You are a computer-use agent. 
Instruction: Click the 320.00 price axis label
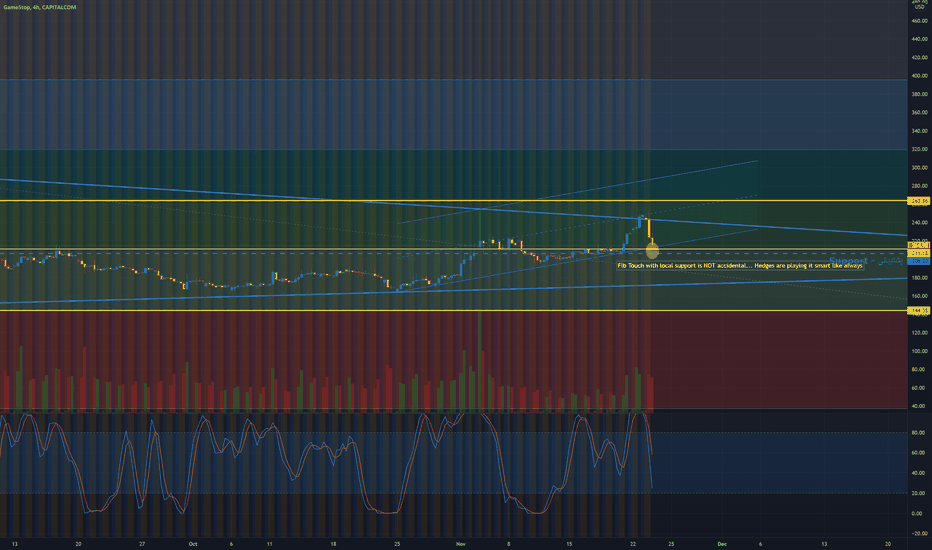[x=919, y=149]
